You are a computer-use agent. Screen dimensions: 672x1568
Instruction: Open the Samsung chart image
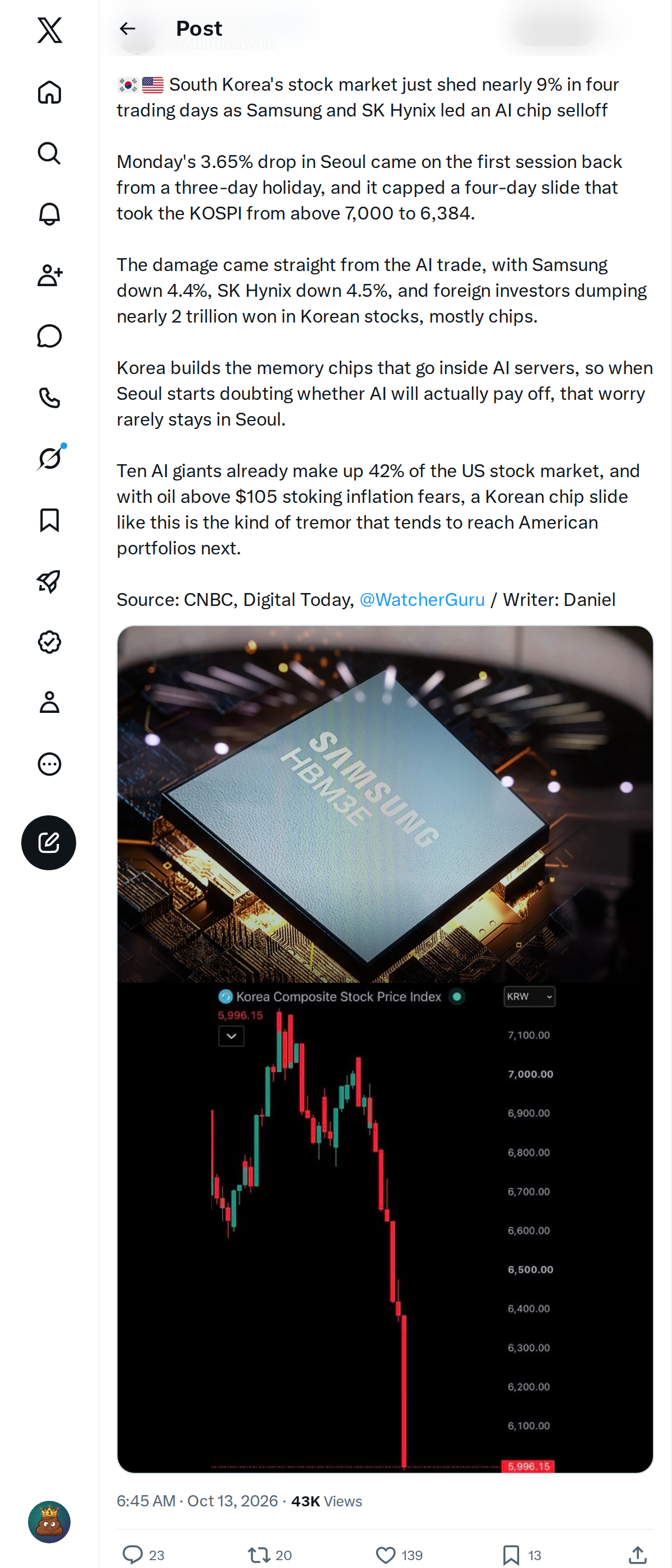point(385,1049)
